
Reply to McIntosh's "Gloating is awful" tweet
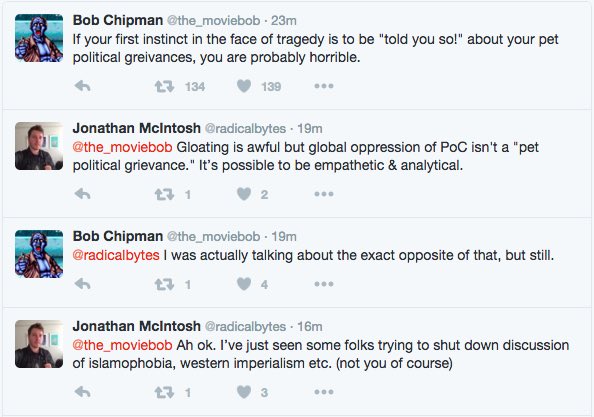point(82,194)
